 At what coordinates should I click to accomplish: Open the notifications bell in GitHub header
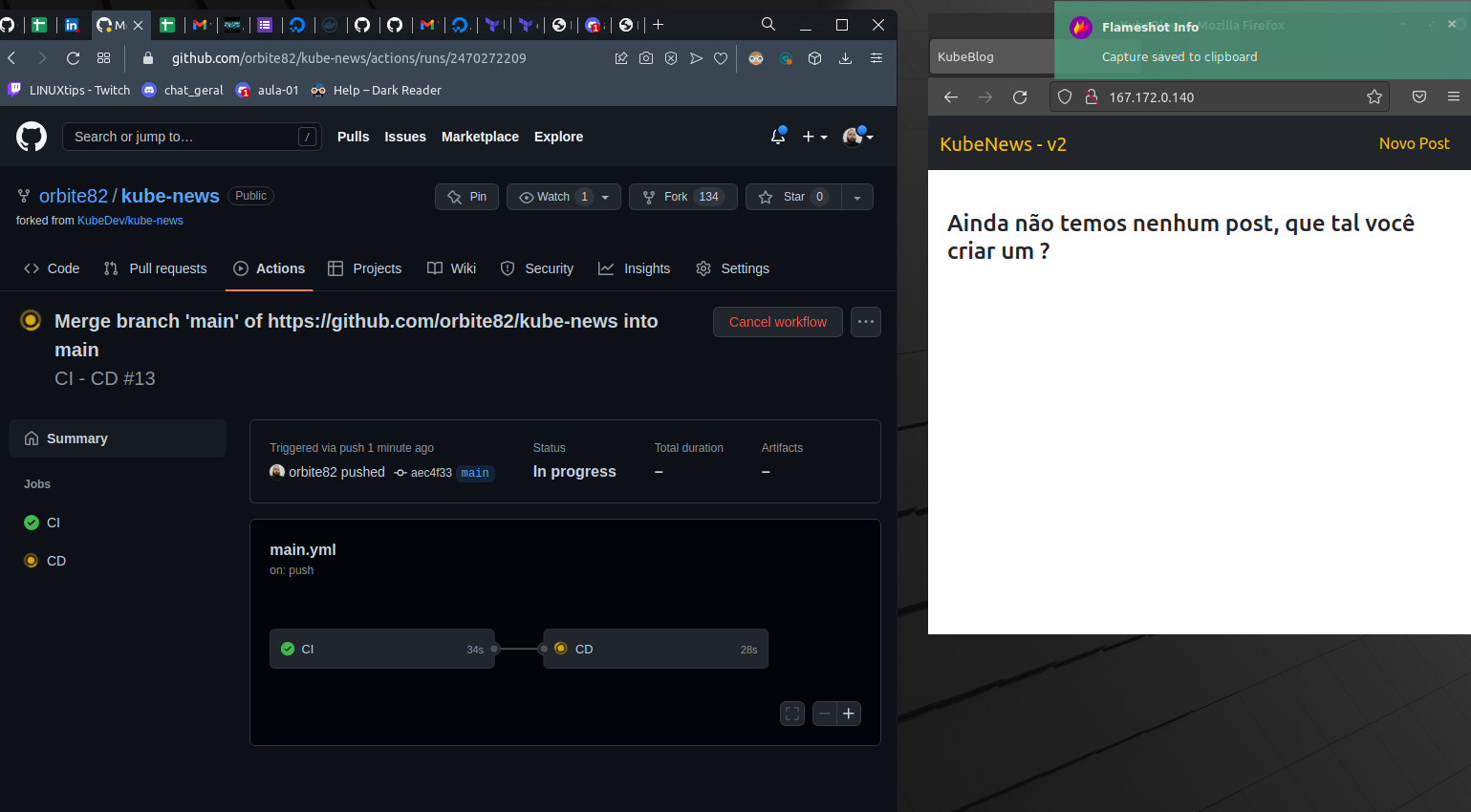click(778, 137)
